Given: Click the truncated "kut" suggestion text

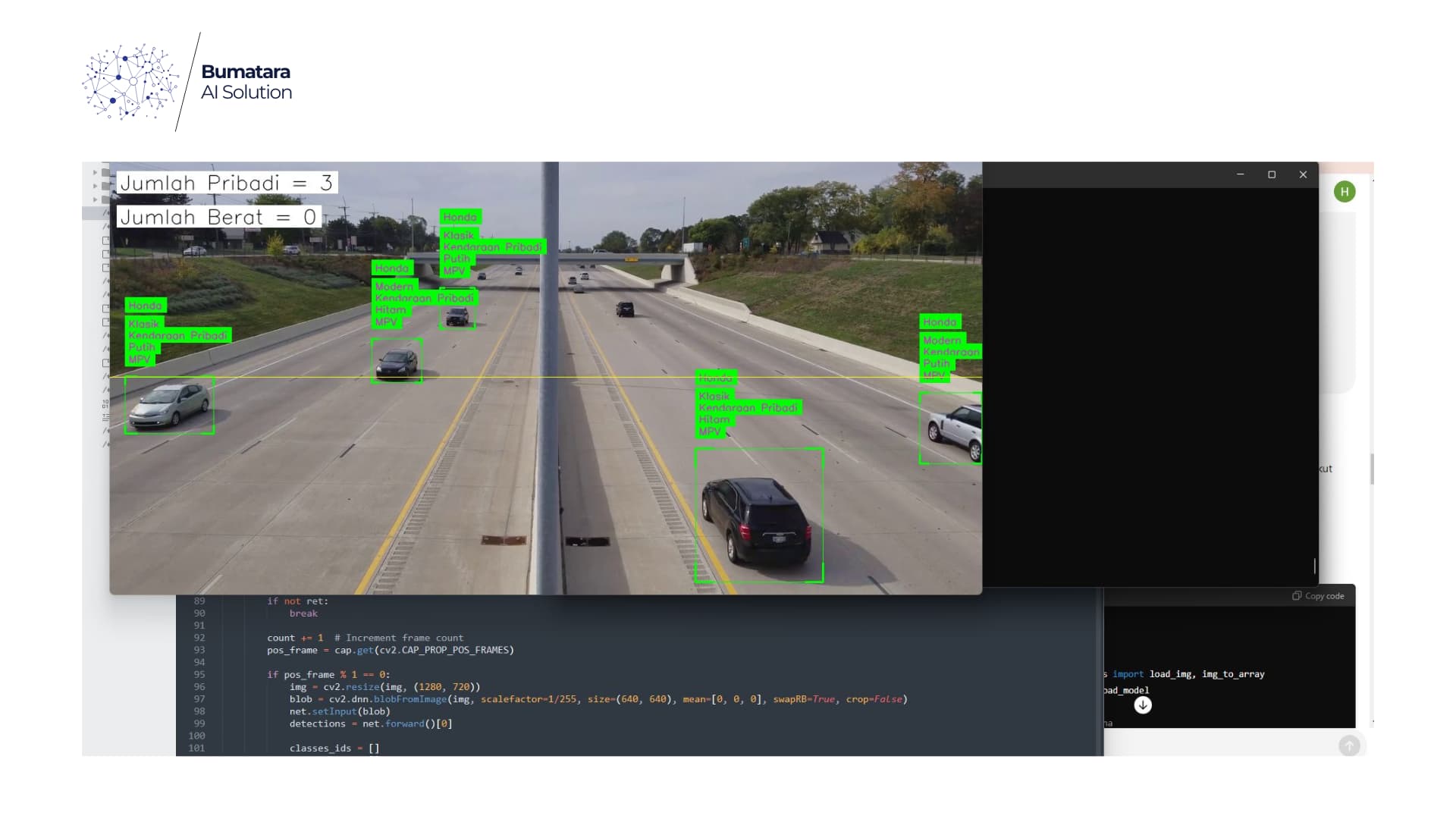Looking at the screenshot, I should 1324,469.
